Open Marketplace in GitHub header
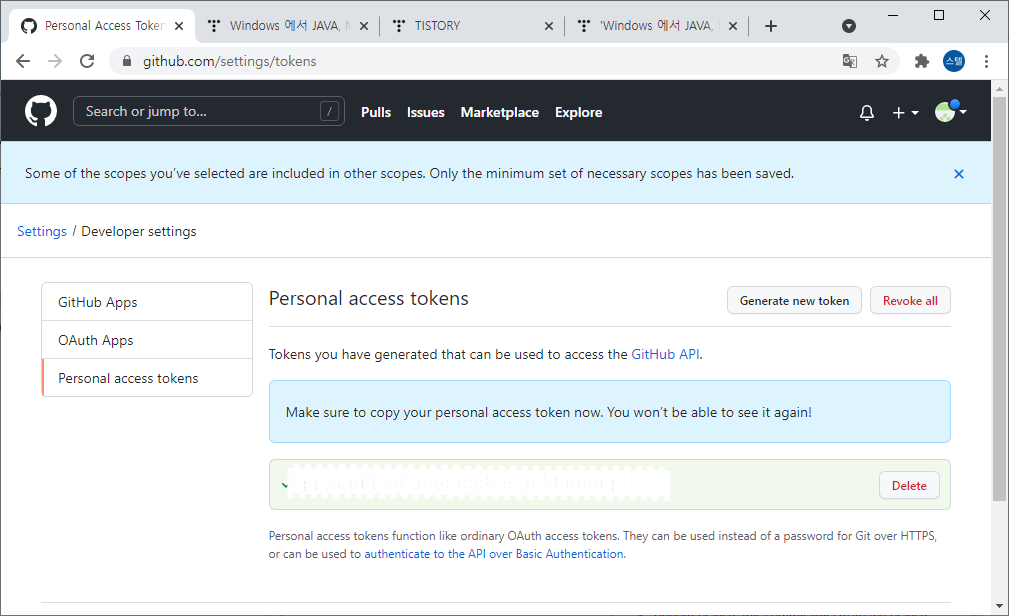This screenshot has width=1009, height=616. tap(499, 112)
